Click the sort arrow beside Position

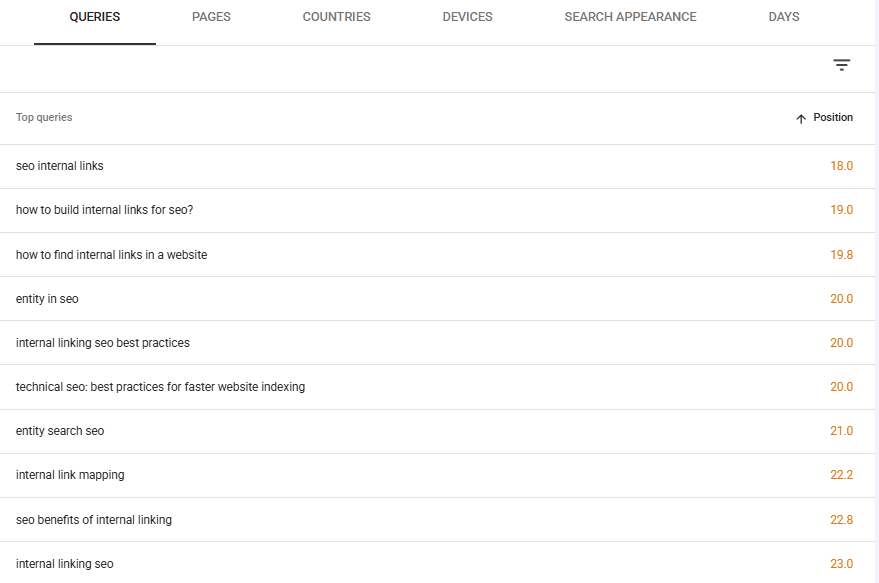801,118
